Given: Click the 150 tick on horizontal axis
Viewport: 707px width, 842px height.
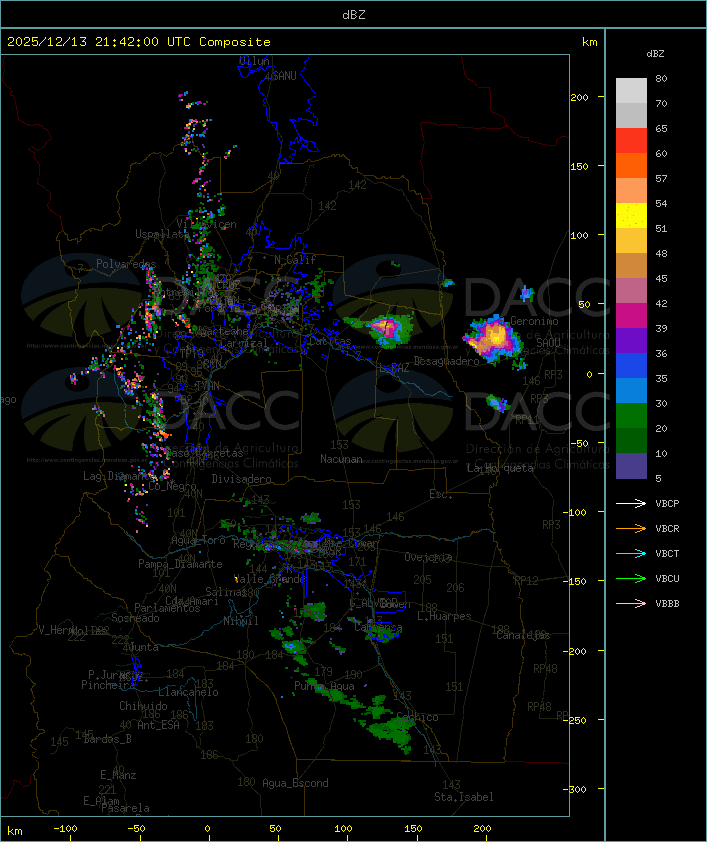Looking at the screenshot, I should pyautogui.click(x=413, y=829).
